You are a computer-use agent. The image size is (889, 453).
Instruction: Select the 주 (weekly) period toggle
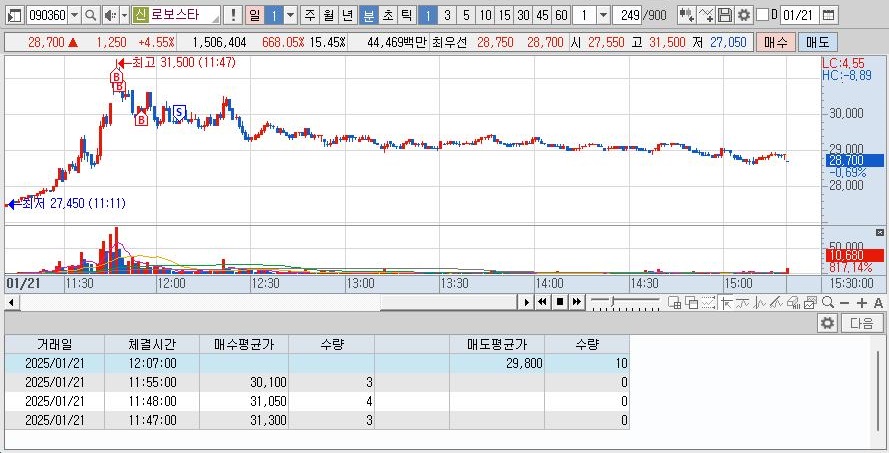309,15
